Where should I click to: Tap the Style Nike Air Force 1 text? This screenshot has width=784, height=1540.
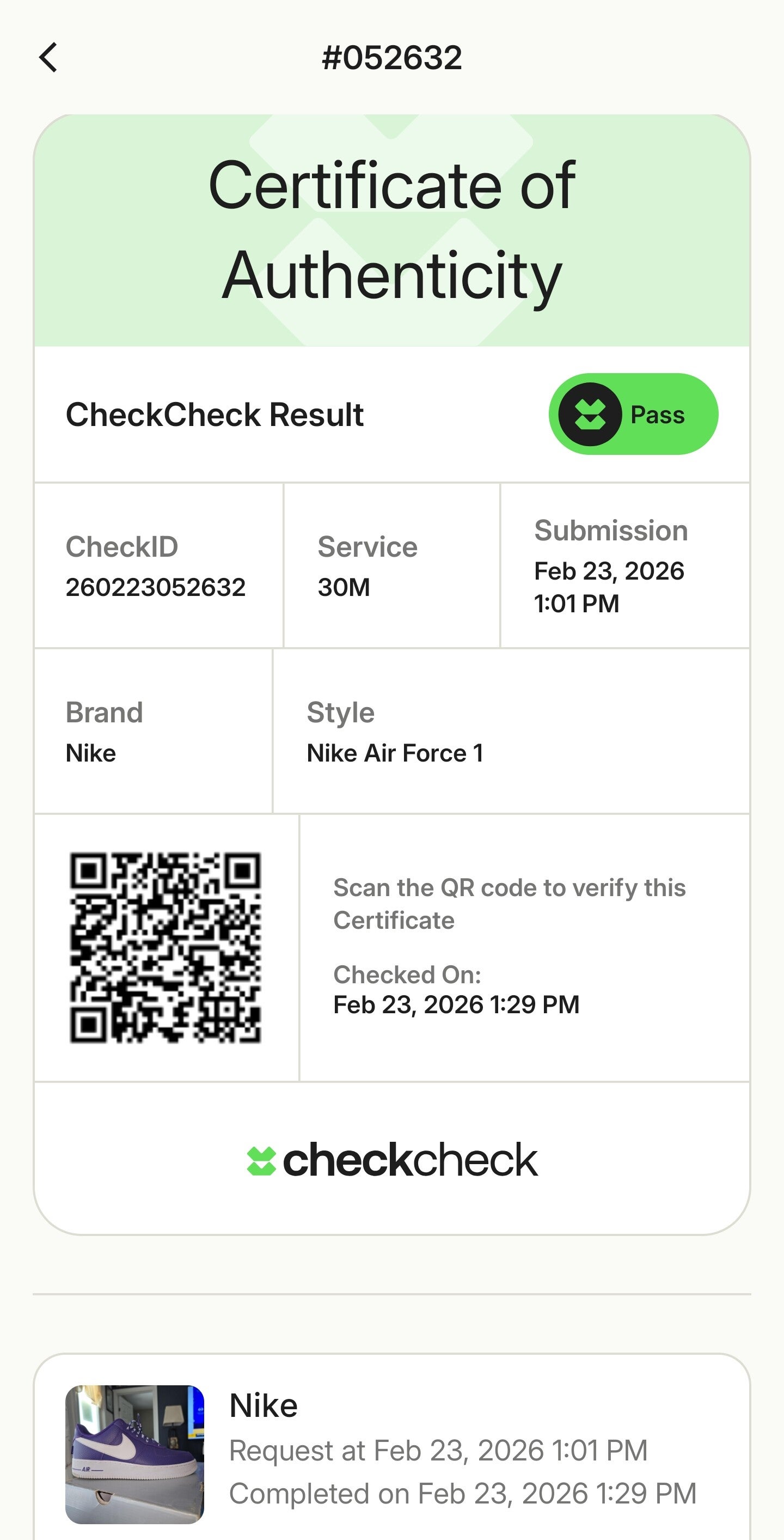394,753
